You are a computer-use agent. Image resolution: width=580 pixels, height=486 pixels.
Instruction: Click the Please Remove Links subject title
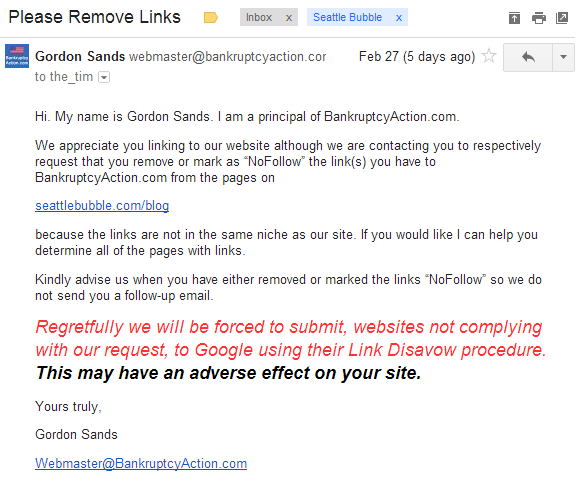point(95,17)
